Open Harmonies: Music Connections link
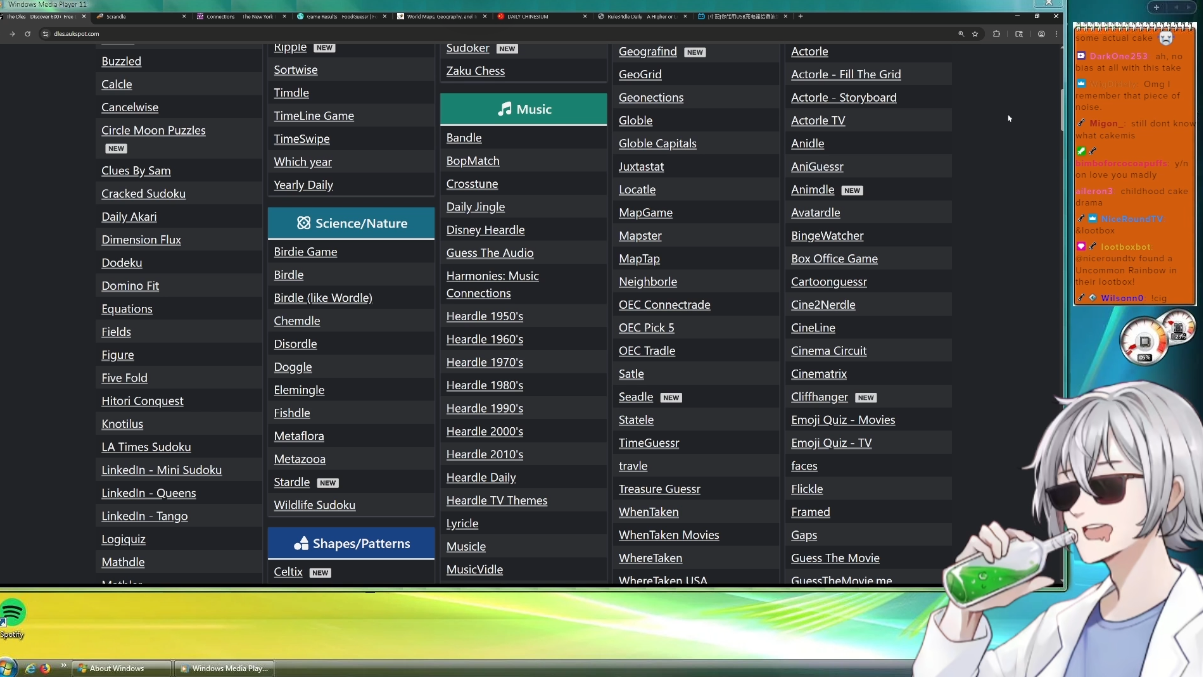The image size is (1203, 677). (x=492, y=284)
